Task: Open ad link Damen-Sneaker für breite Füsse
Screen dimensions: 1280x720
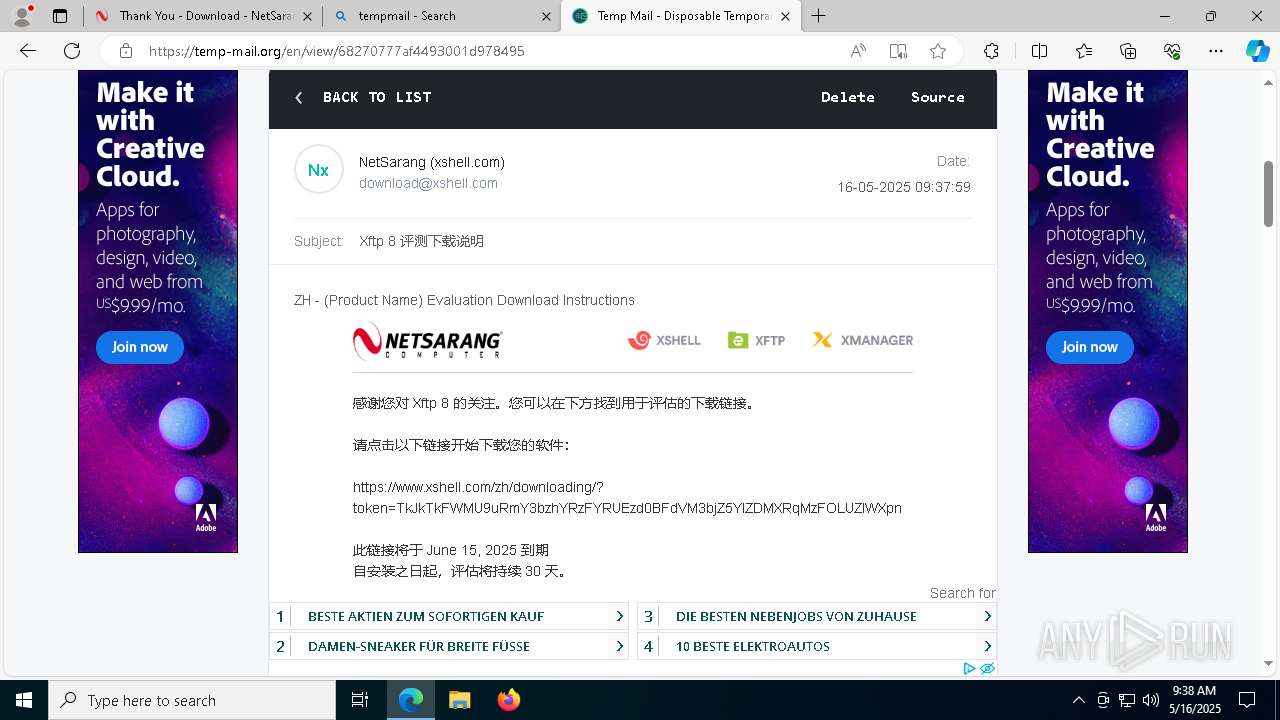Action: click(x=449, y=646)
